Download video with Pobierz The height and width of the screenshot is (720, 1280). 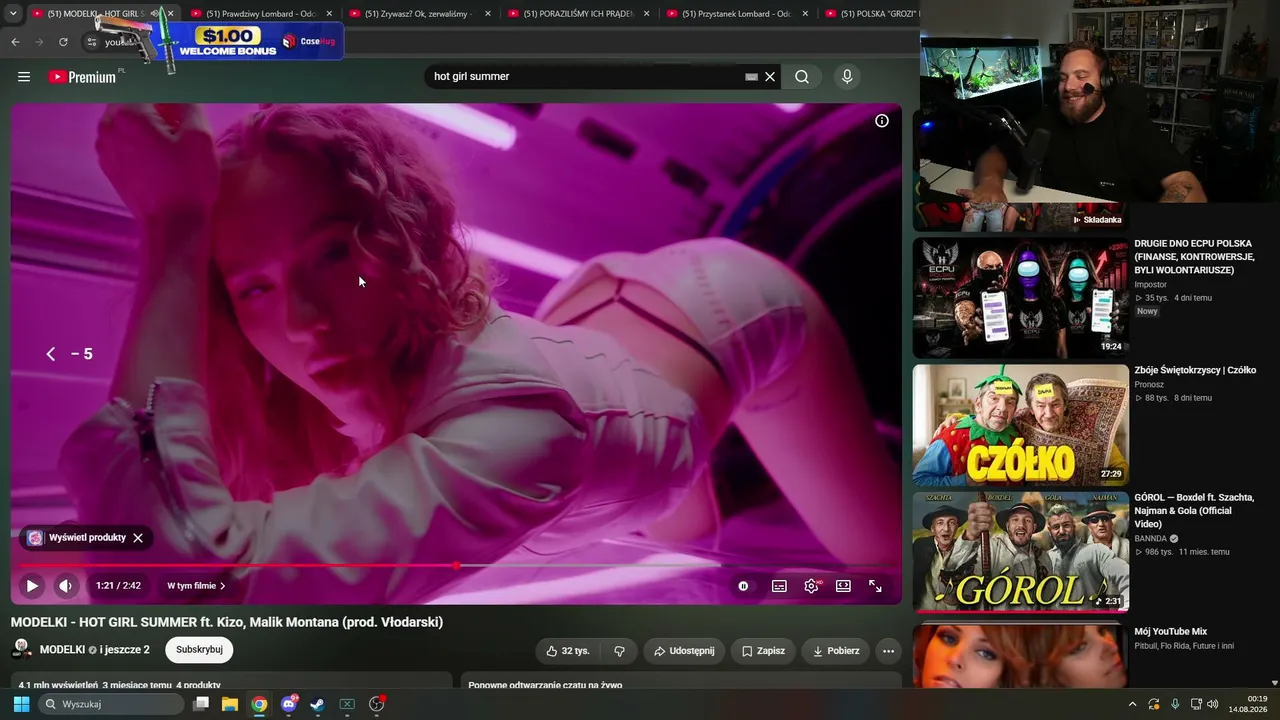coord(836,651)
